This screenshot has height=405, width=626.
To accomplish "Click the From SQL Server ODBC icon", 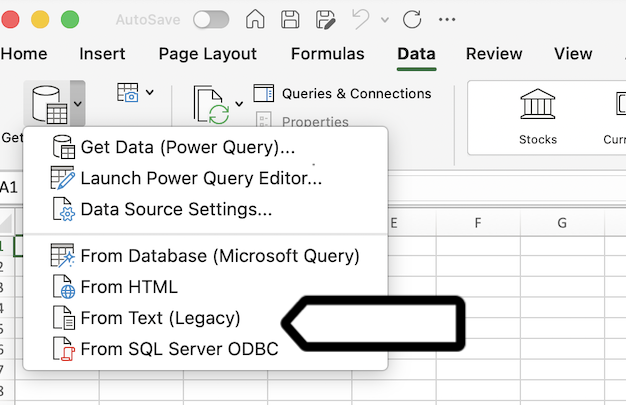I will point(64,349).
